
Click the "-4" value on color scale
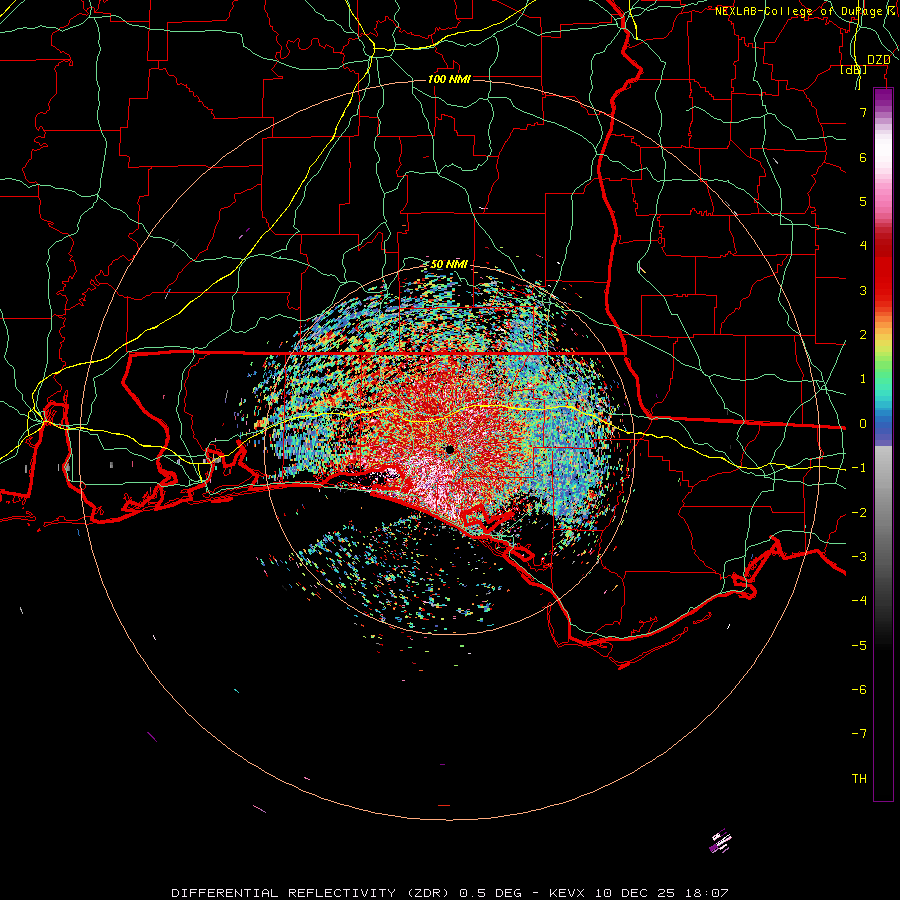tap(859, 601)
